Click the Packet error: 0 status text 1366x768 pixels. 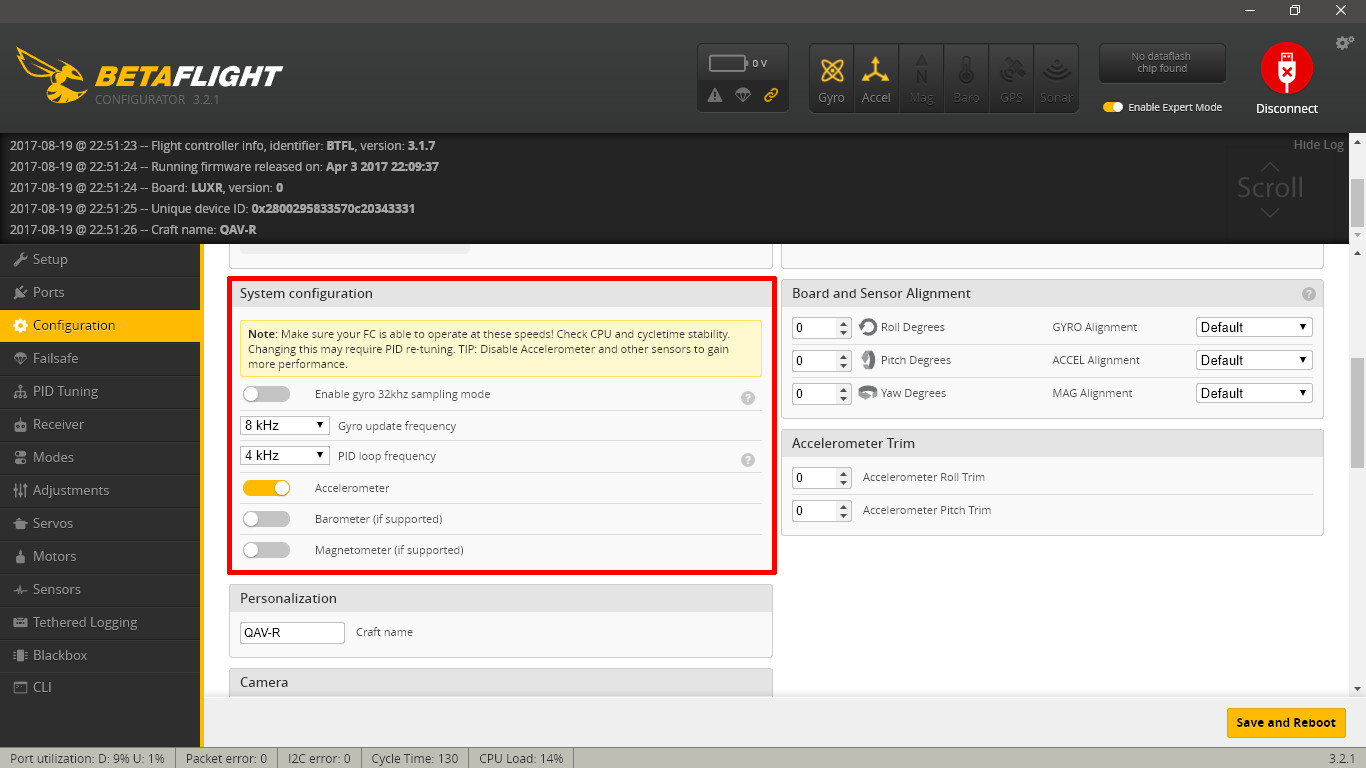click(226, 758)
